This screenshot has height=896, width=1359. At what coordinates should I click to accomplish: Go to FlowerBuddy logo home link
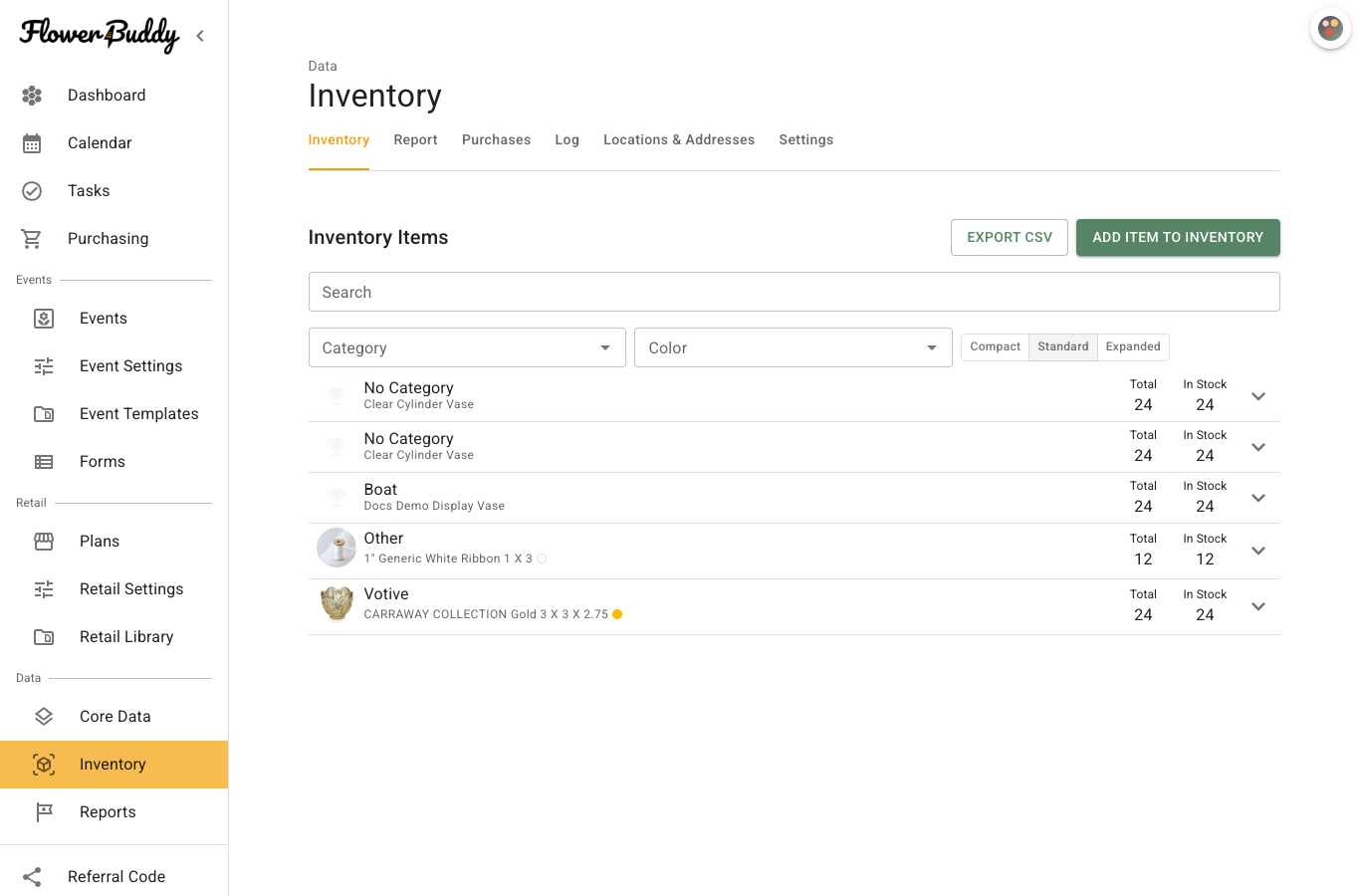[x=100, y=35]
